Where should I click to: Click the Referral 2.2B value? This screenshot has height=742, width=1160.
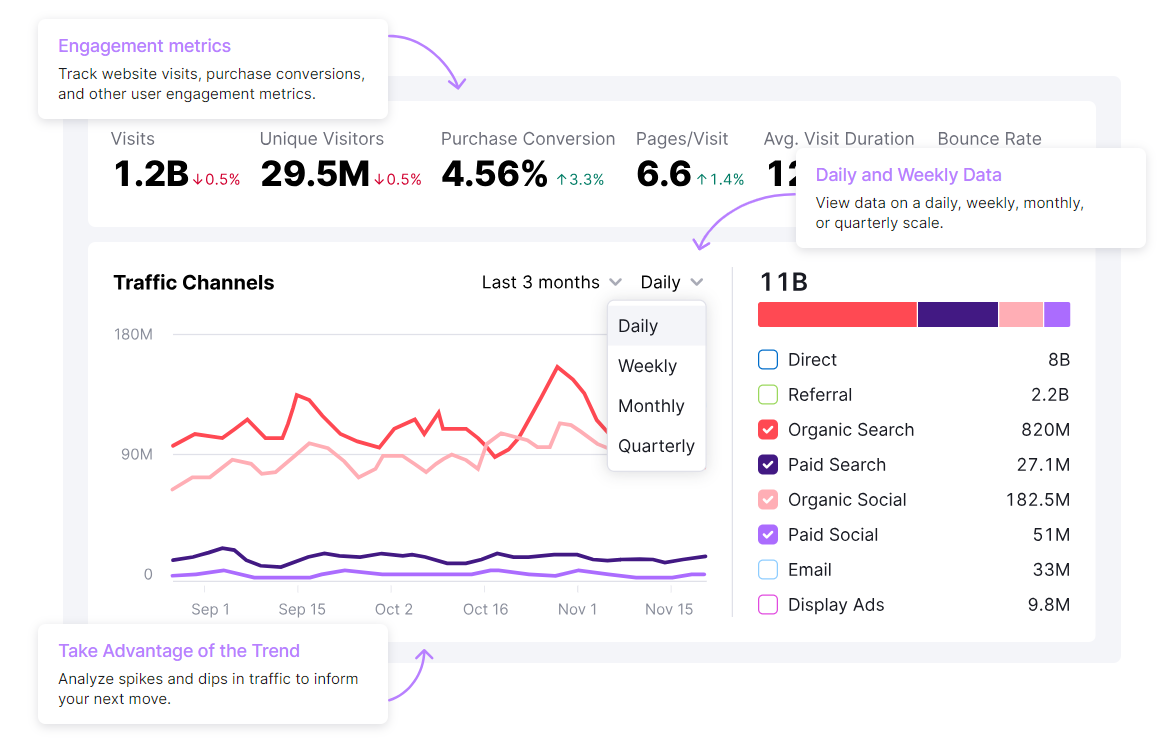(x=1050, y=394)
